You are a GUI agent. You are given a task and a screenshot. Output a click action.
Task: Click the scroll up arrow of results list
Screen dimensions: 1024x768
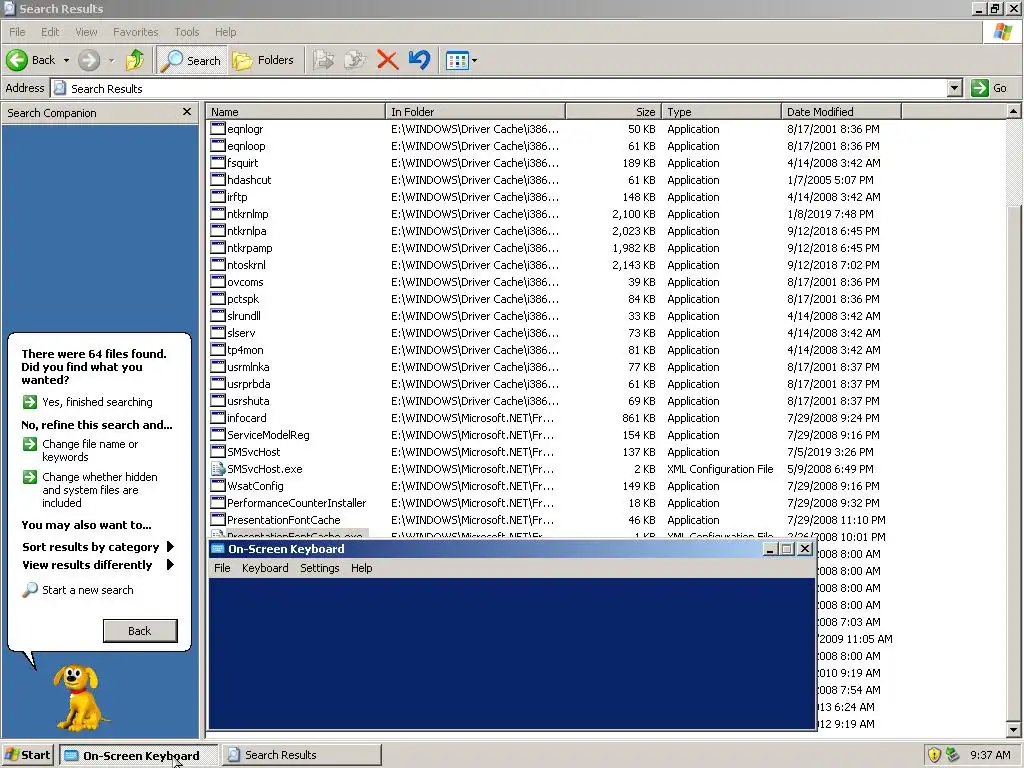tap(1013, 111)
